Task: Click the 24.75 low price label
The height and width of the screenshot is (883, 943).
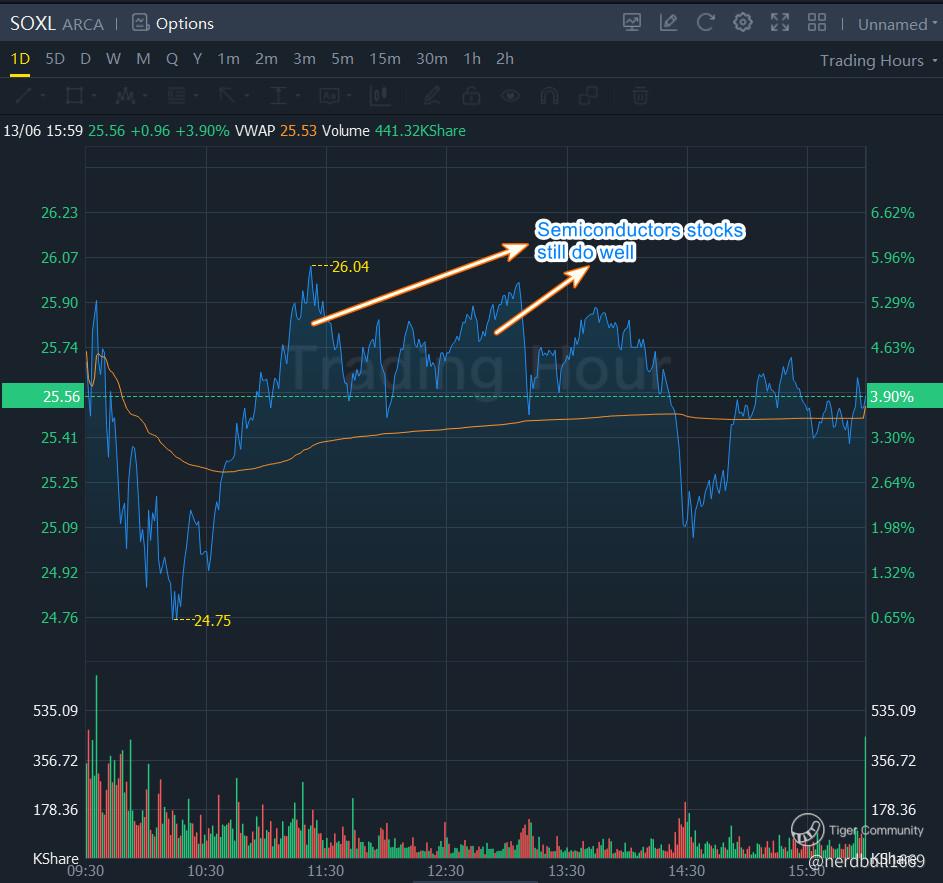Action: [x=212, y=620]
